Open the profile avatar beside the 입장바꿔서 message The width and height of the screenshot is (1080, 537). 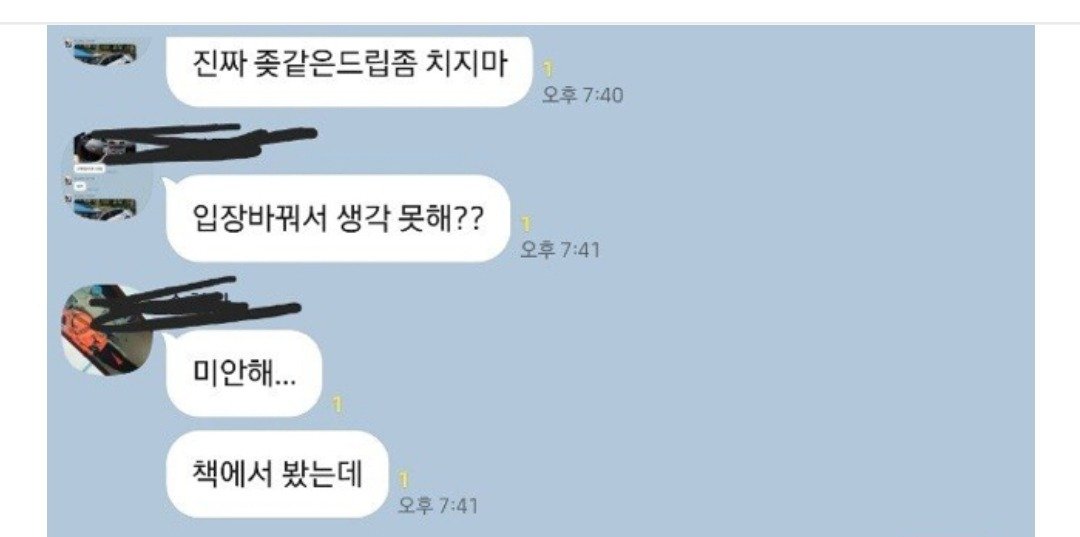(105, 176)
